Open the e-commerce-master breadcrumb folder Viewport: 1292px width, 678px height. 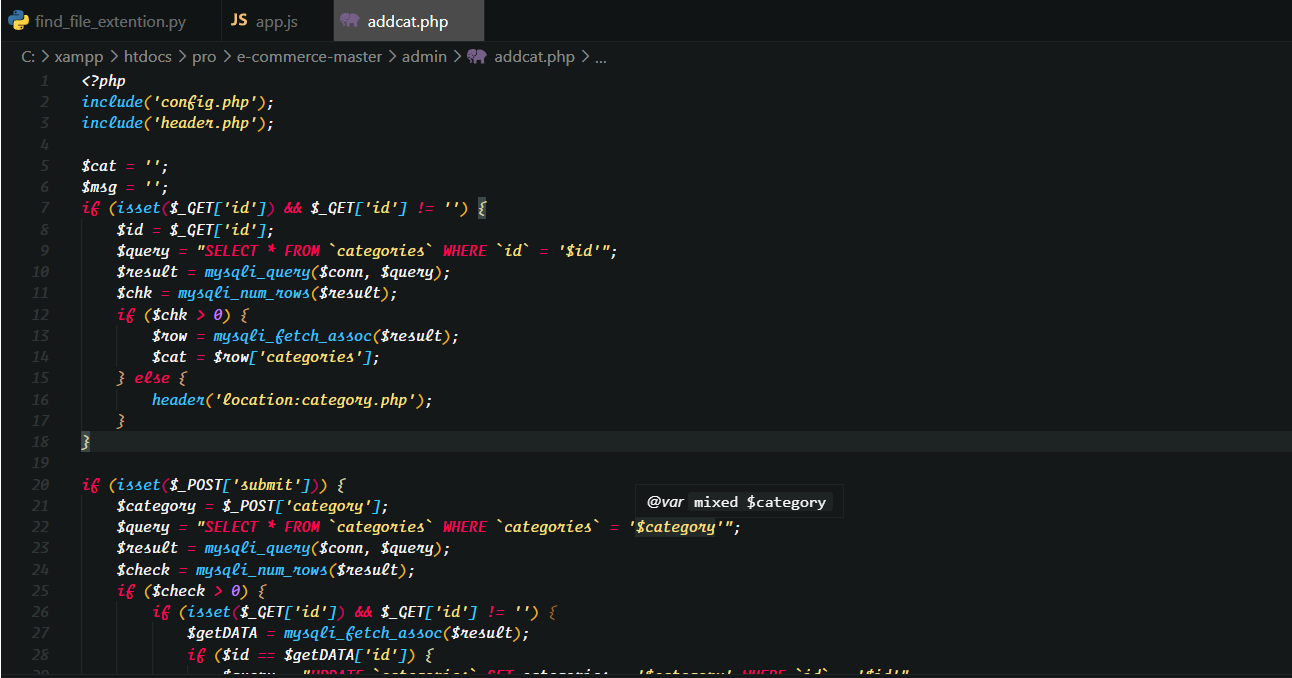click(309, 57)
